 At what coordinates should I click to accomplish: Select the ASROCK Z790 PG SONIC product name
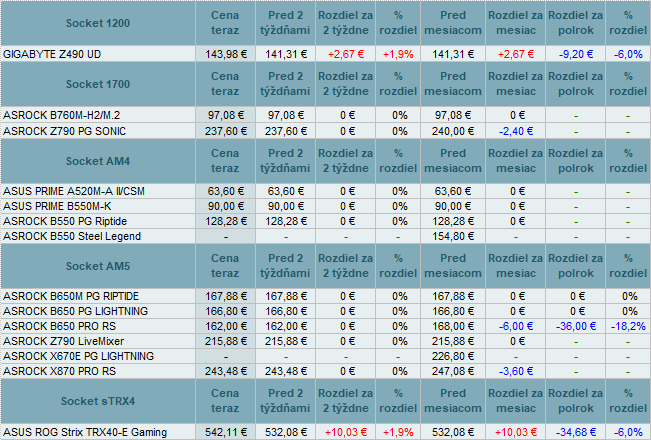(x=64, y=131)
